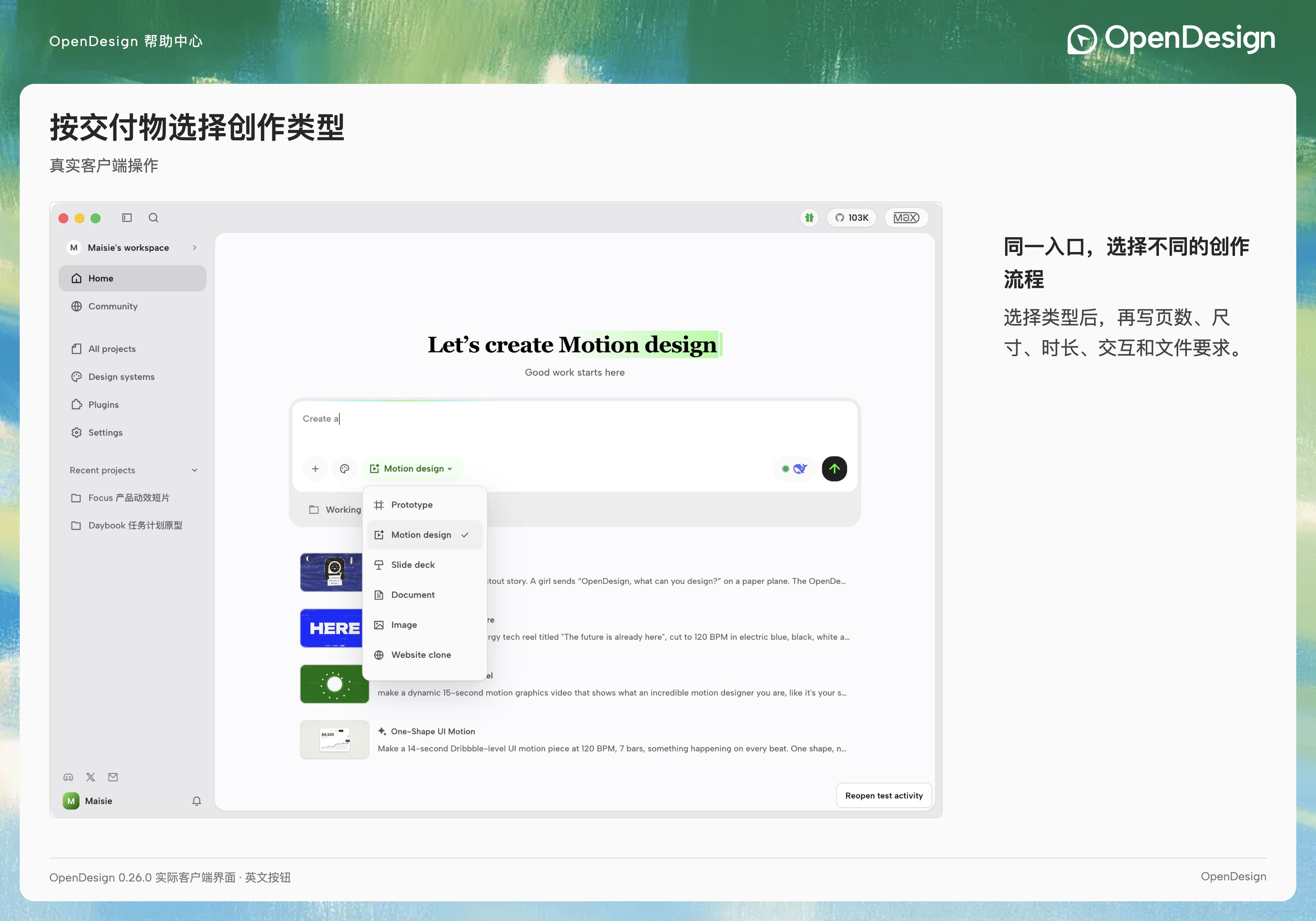The image size is (1316, 921).
Task: Click the Plugins puzzle icon
Action: (x=76, y=405)
